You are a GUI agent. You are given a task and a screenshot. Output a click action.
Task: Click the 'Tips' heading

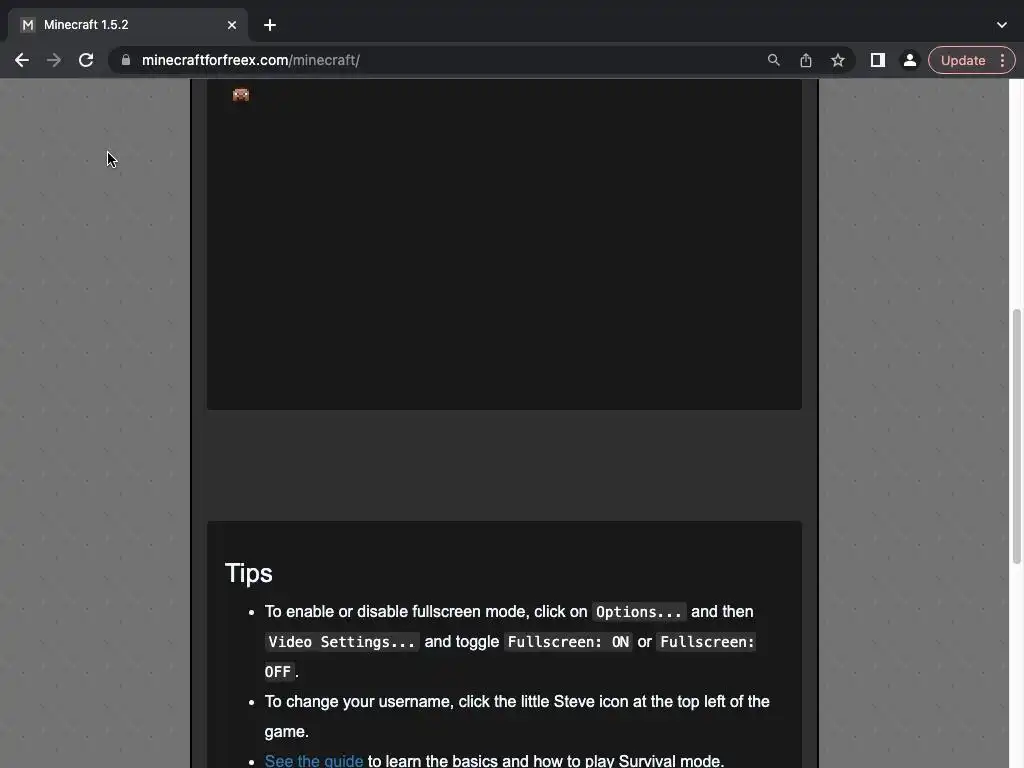click(249, 573)
